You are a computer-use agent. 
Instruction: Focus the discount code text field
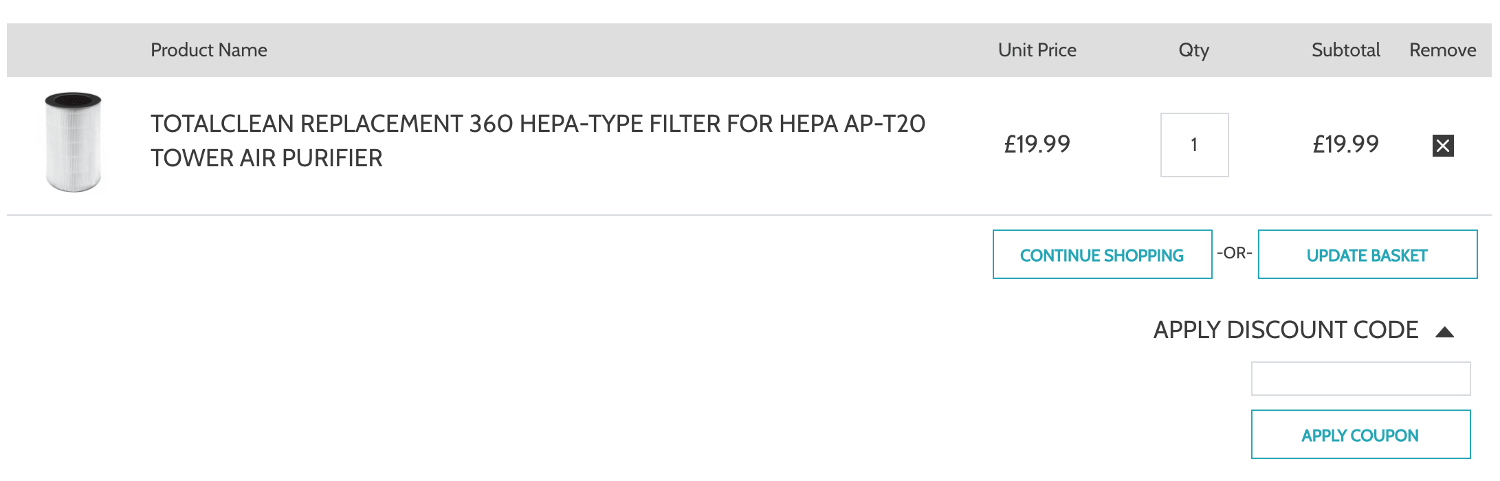pyautogui.click(x=1360, y=379)
